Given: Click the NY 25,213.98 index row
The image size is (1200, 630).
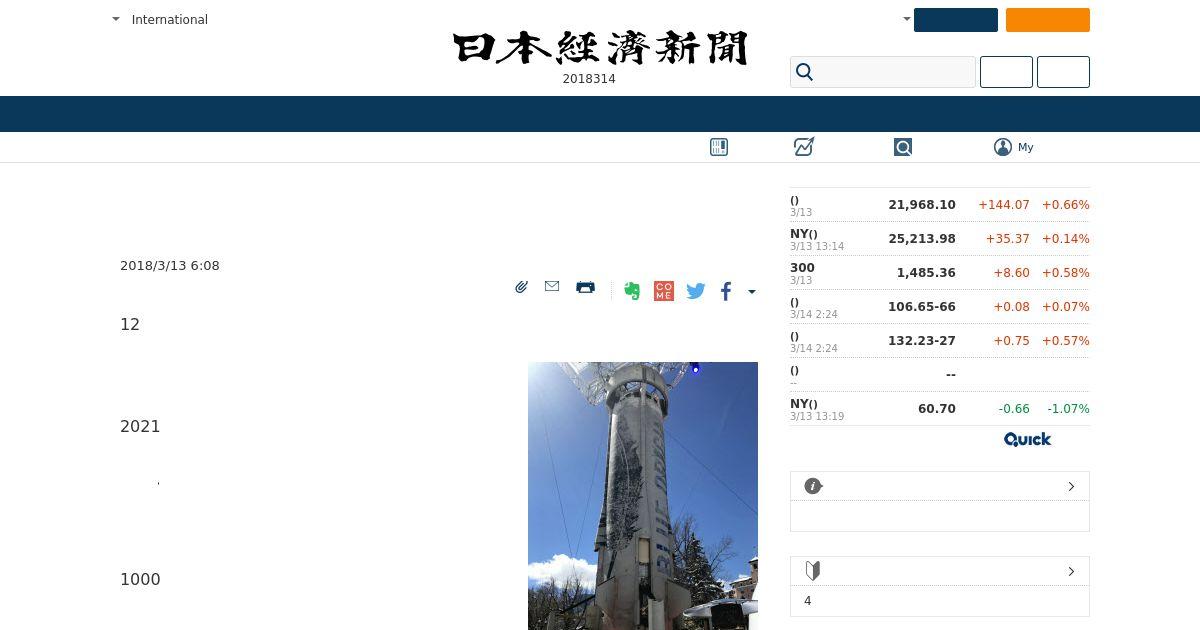Looking at the screenshot, I should 940,239.
